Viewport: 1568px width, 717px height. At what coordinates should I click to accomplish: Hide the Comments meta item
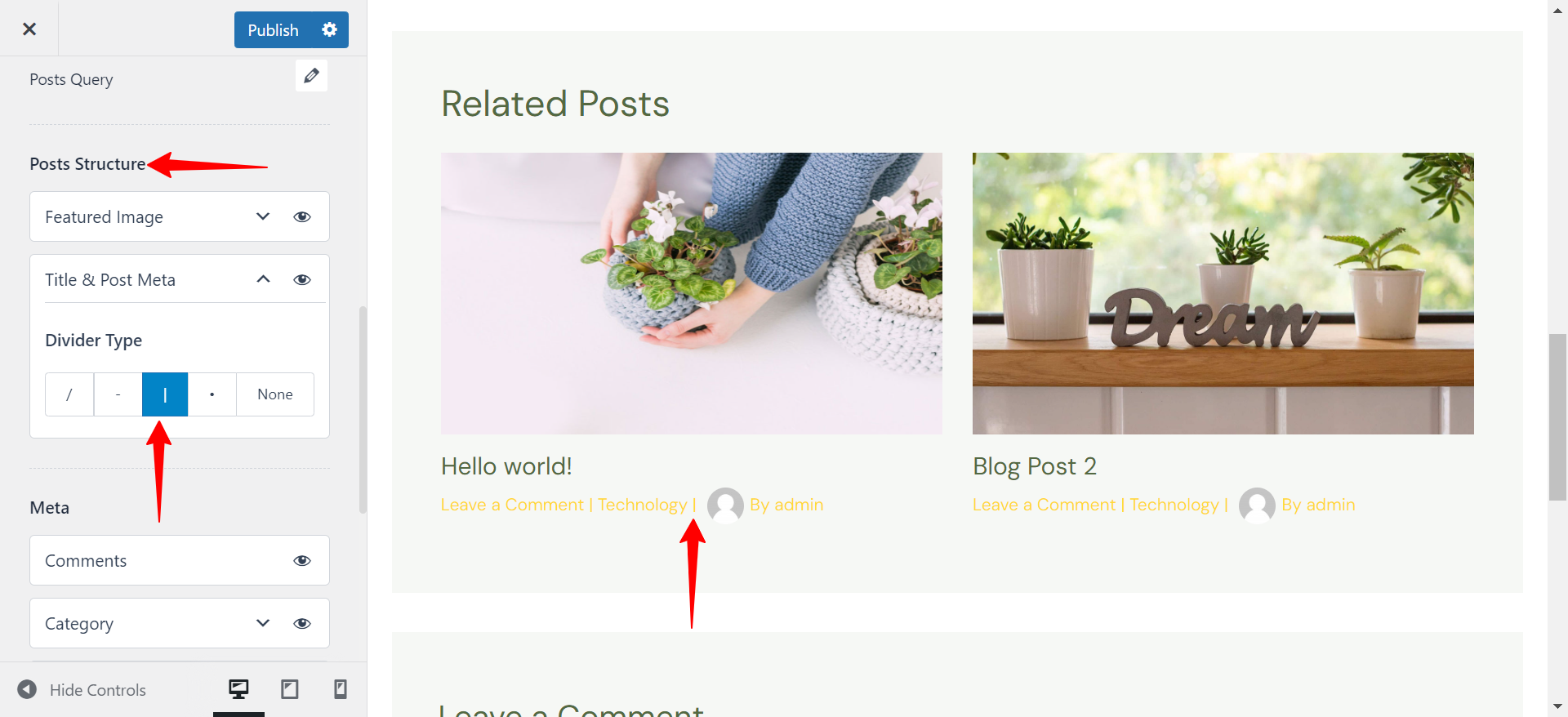coord(302,560)
